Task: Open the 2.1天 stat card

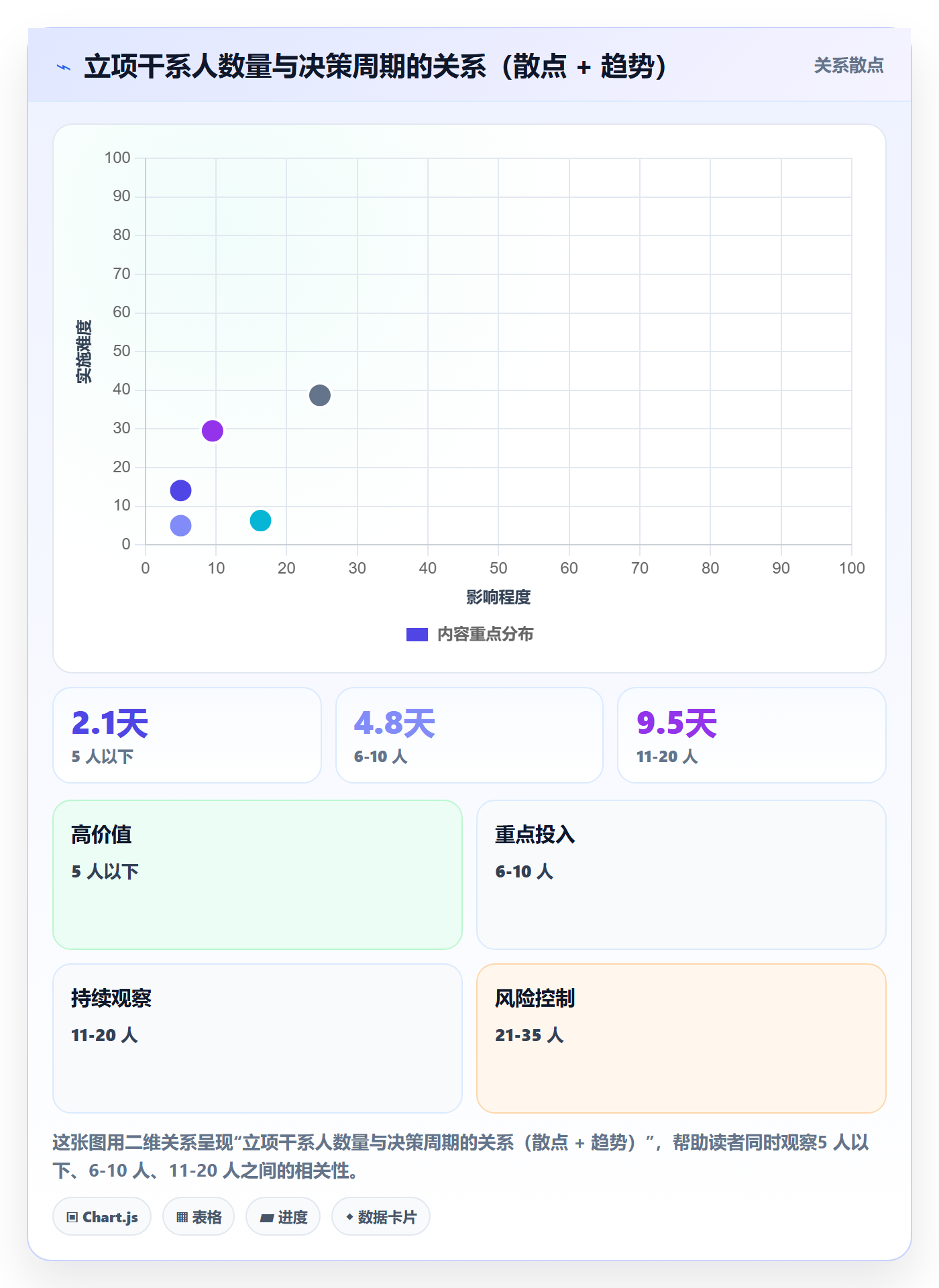Action: click(x=187, y=735)
